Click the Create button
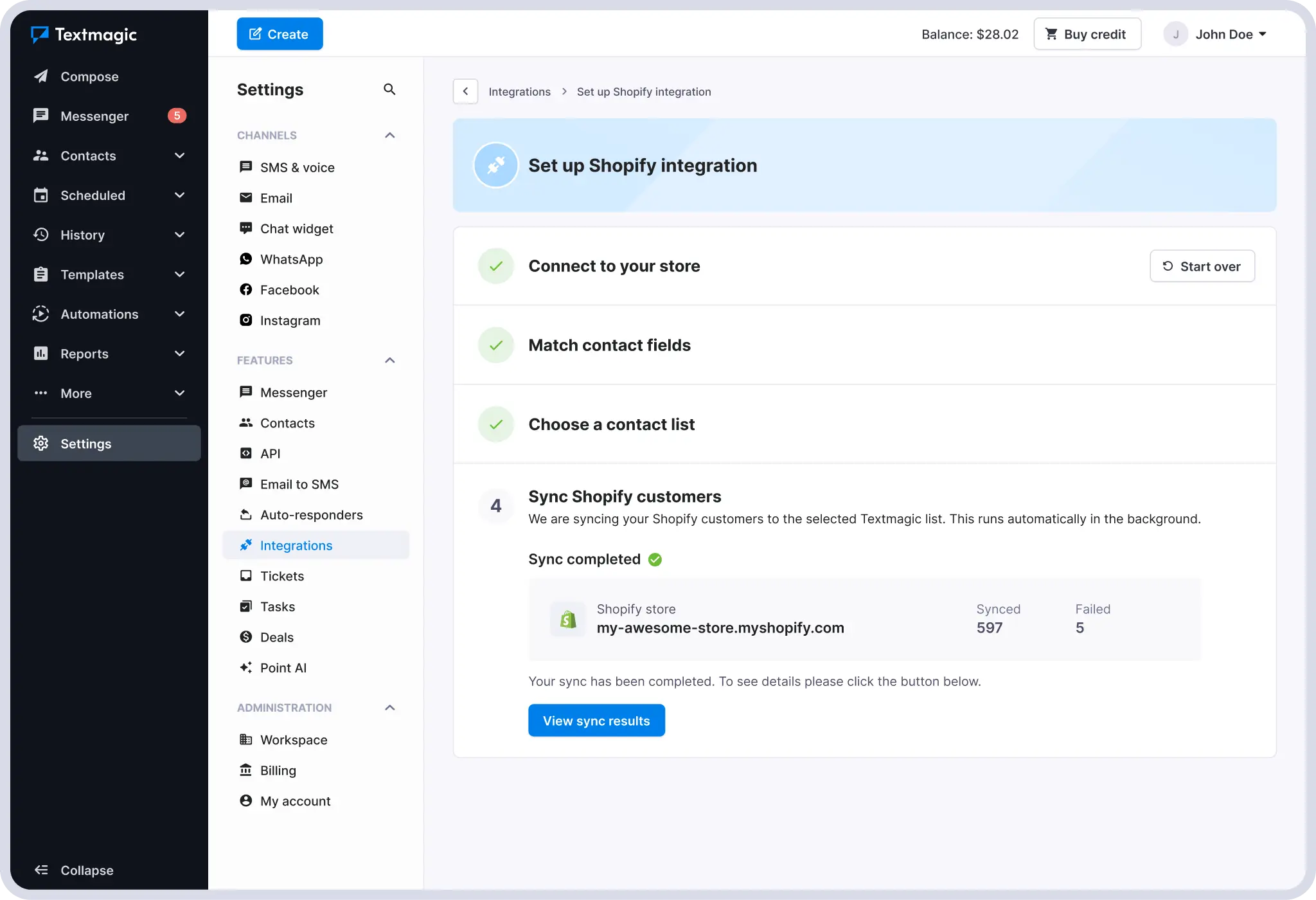Image resolution: width=1316 pixels, height=900 pixels. pos(280,34)
